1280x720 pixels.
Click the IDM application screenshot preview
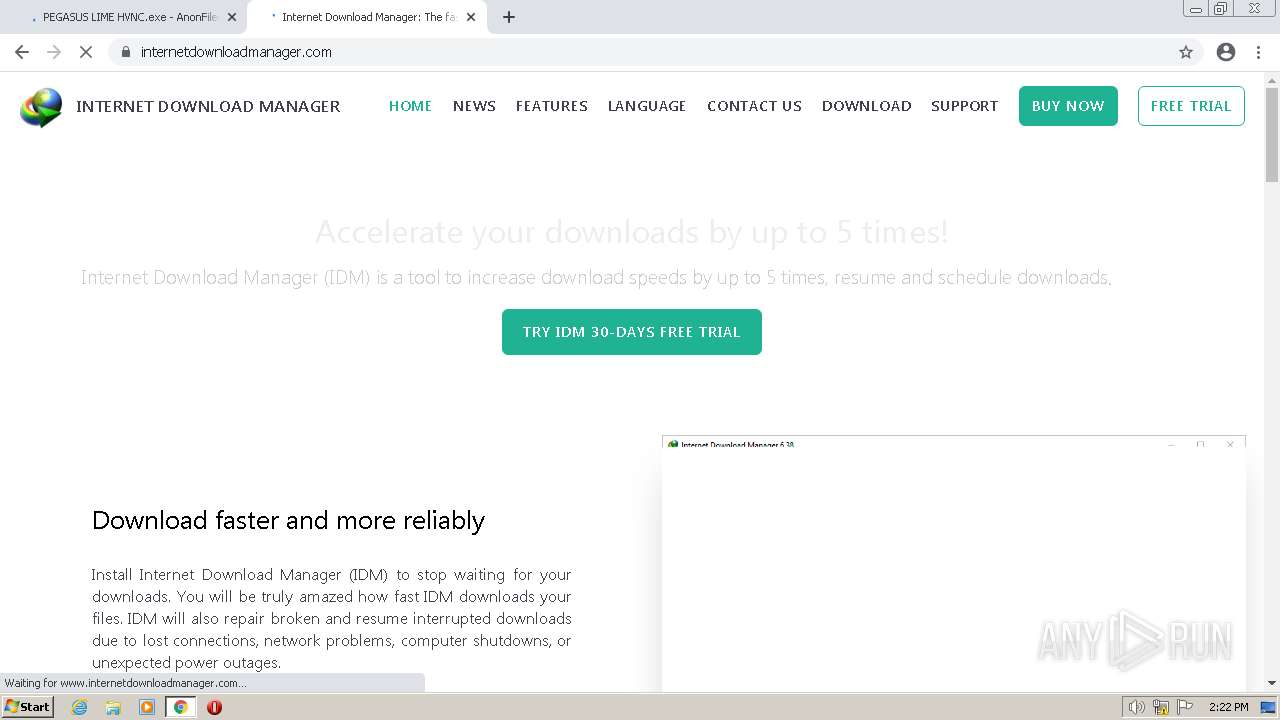pos(954,563)
